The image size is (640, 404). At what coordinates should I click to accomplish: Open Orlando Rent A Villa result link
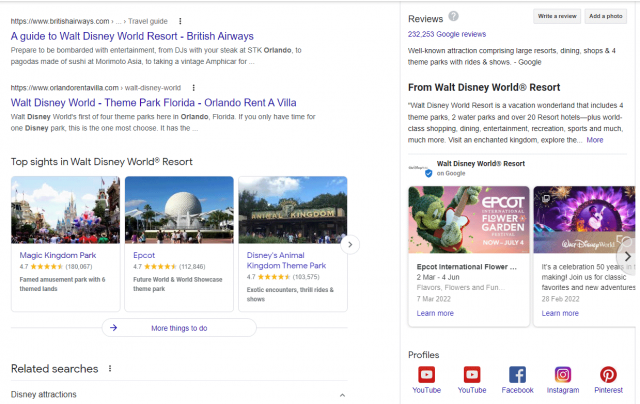155,101
